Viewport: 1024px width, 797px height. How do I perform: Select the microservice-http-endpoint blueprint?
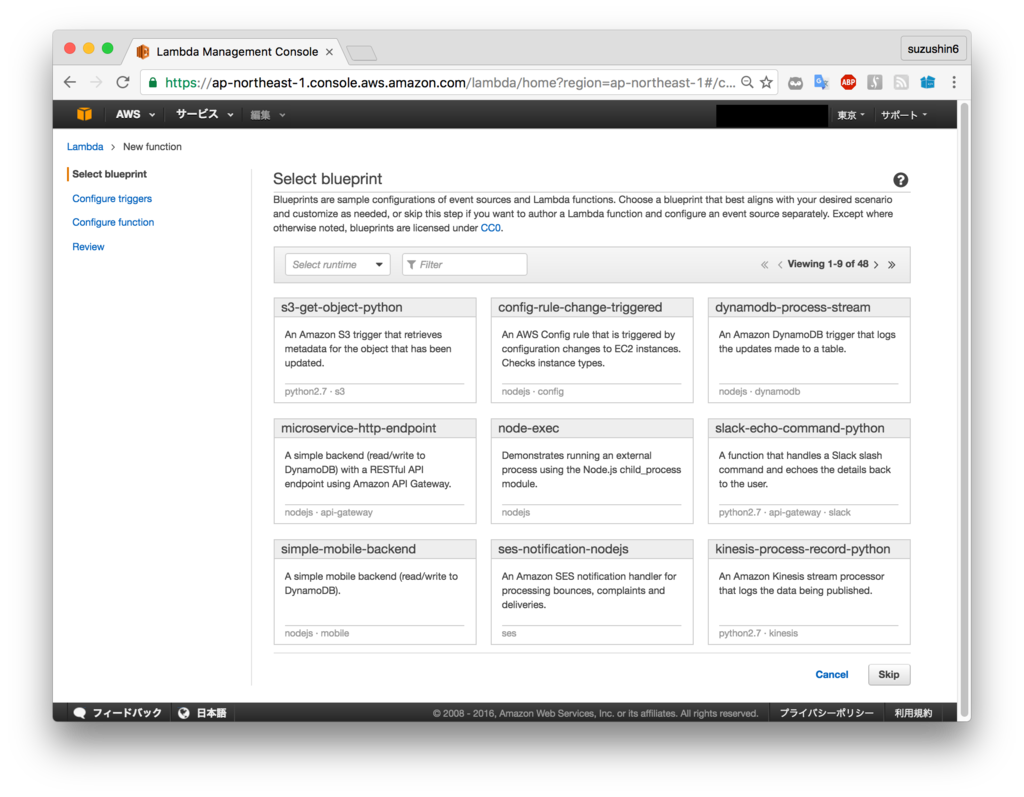(x=375, y=471)
